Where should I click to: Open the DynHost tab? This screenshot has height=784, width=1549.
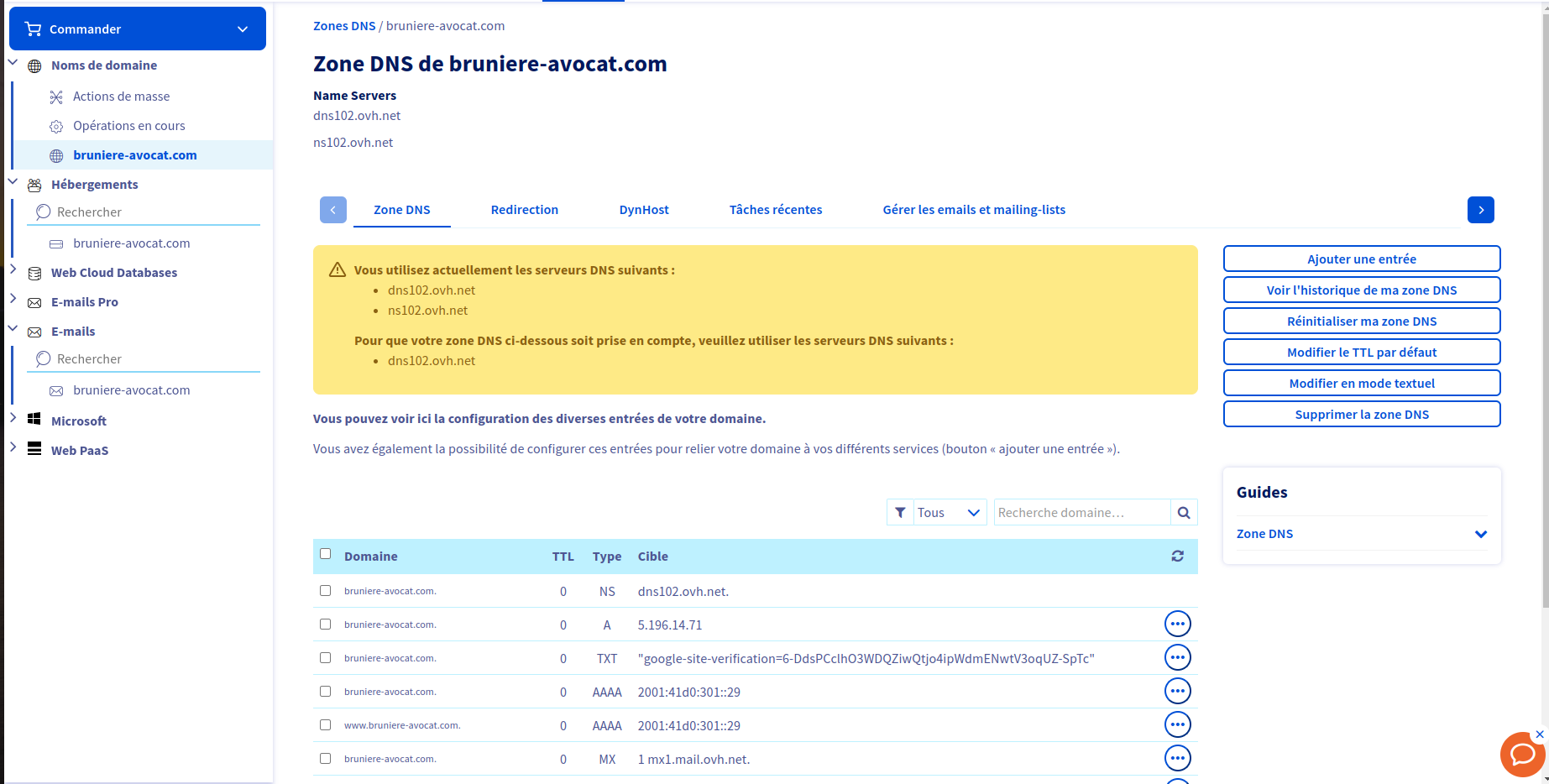(x=643, y=210)
